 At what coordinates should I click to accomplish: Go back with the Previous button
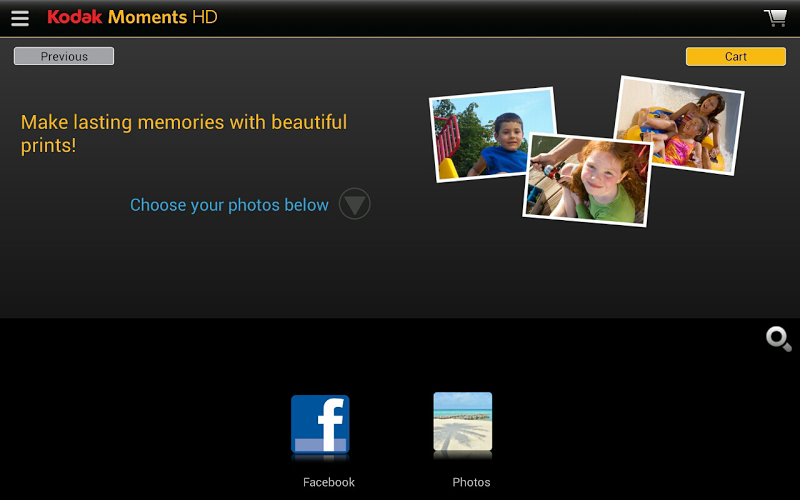(x=64, y=56)
